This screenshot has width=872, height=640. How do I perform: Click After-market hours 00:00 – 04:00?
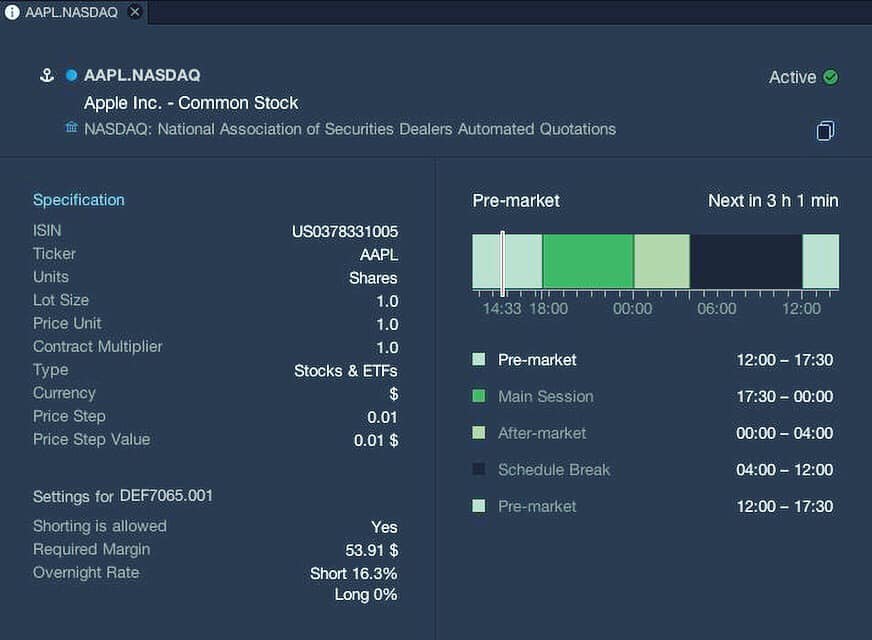(785, 433)
